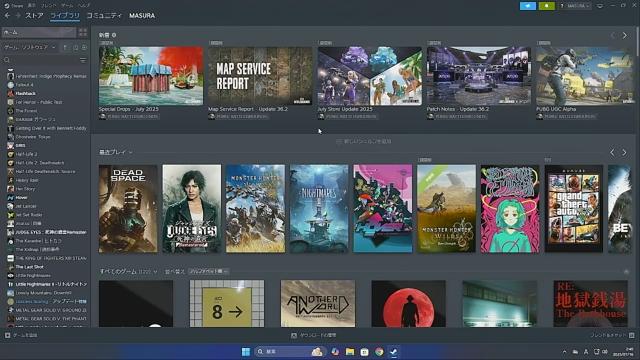Open the Community tab
This screenshot has width=640, height=360.
[104, 16]
